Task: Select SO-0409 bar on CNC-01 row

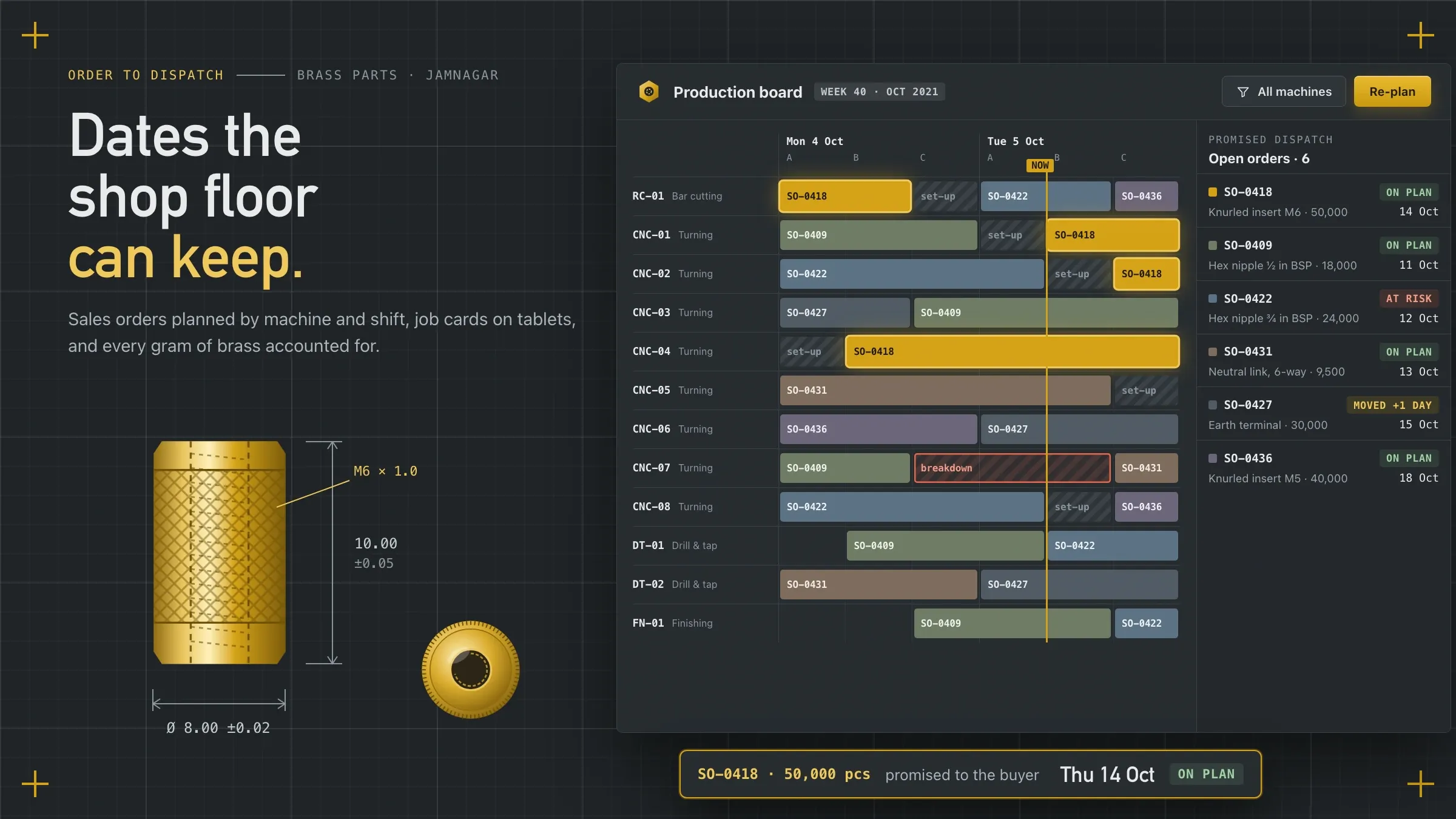Action: click(x=878, y=235)
